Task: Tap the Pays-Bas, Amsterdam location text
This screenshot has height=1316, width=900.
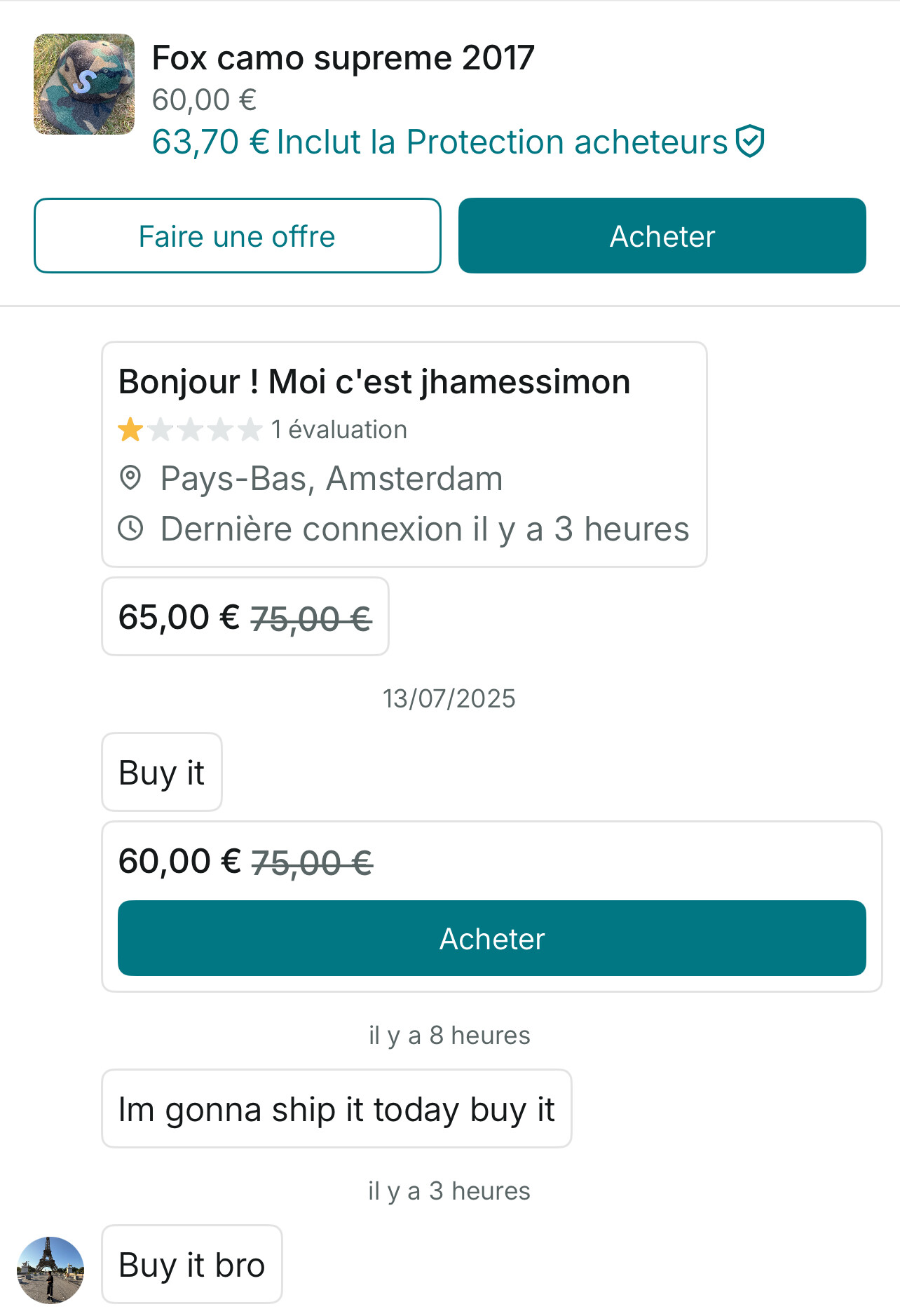Action: 332,479
